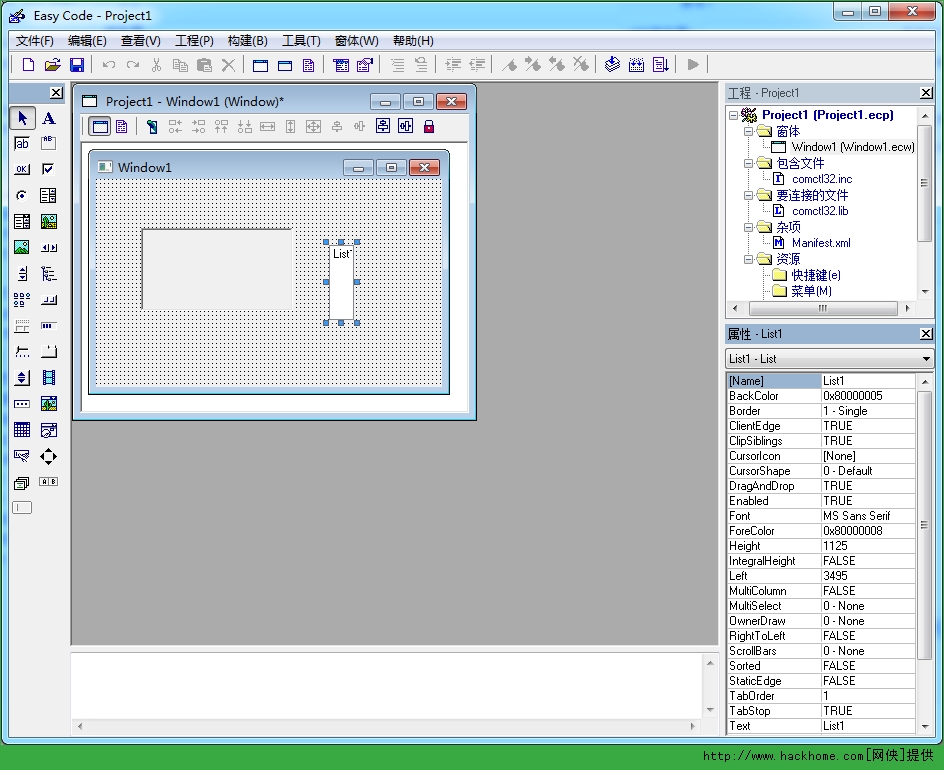
Task: Open the List1 - List object dropdown
Action: [x=926, y=359]
